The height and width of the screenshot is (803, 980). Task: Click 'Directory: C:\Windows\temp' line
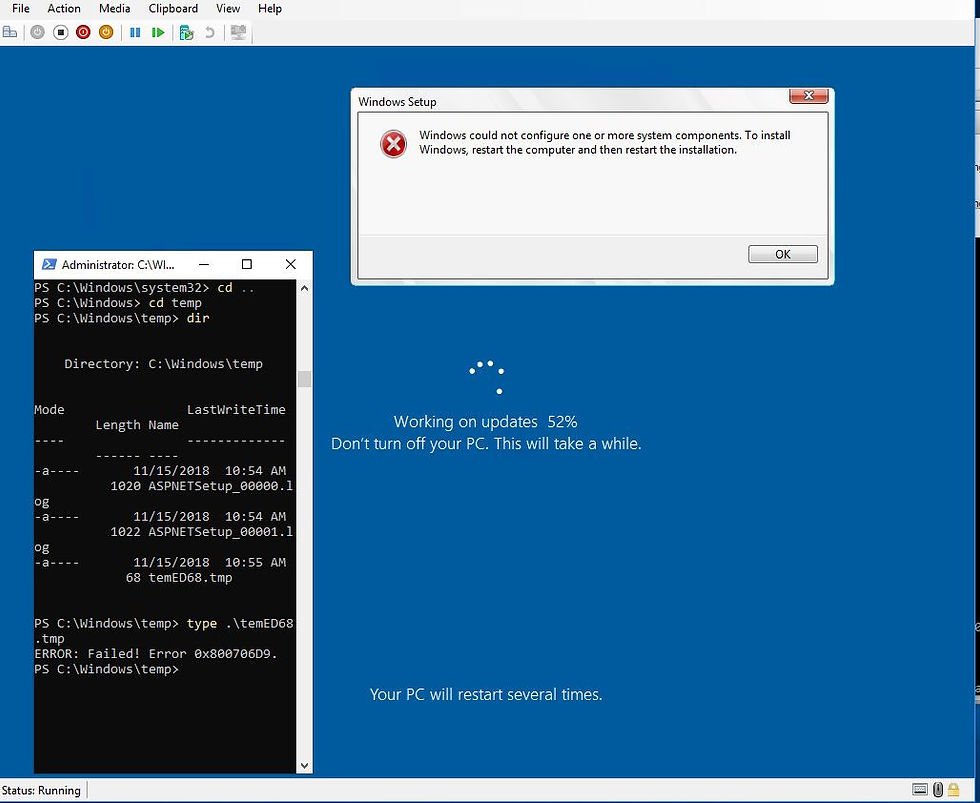click(164, 364)
